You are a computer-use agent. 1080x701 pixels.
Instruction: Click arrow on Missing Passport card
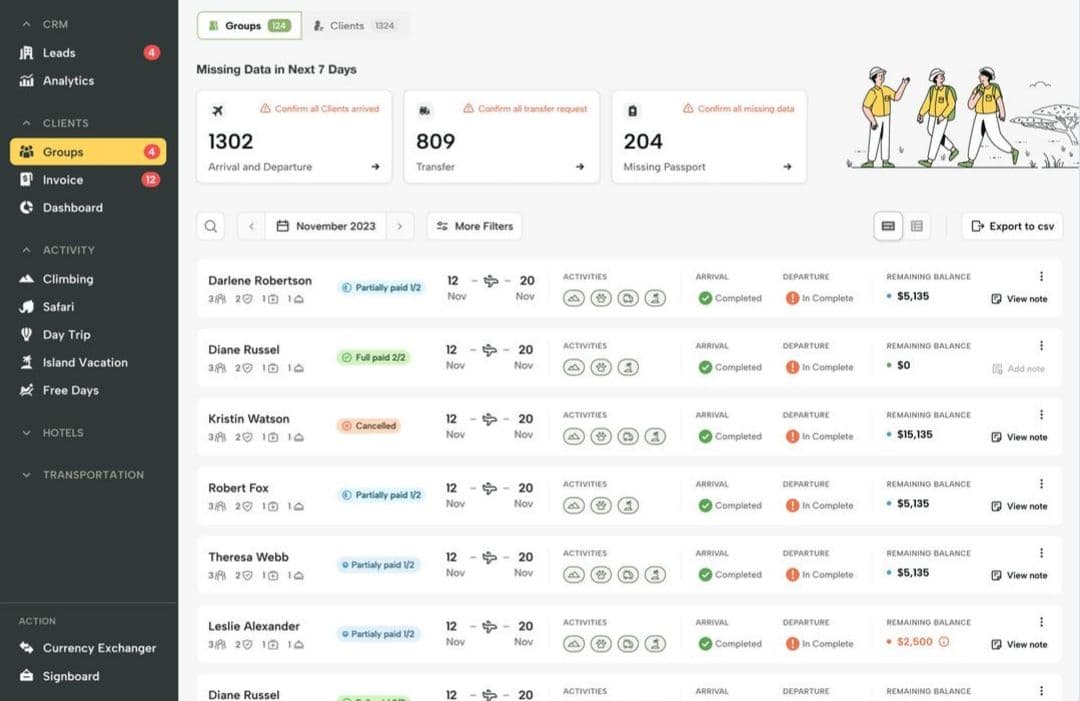[x=788, y=167]
